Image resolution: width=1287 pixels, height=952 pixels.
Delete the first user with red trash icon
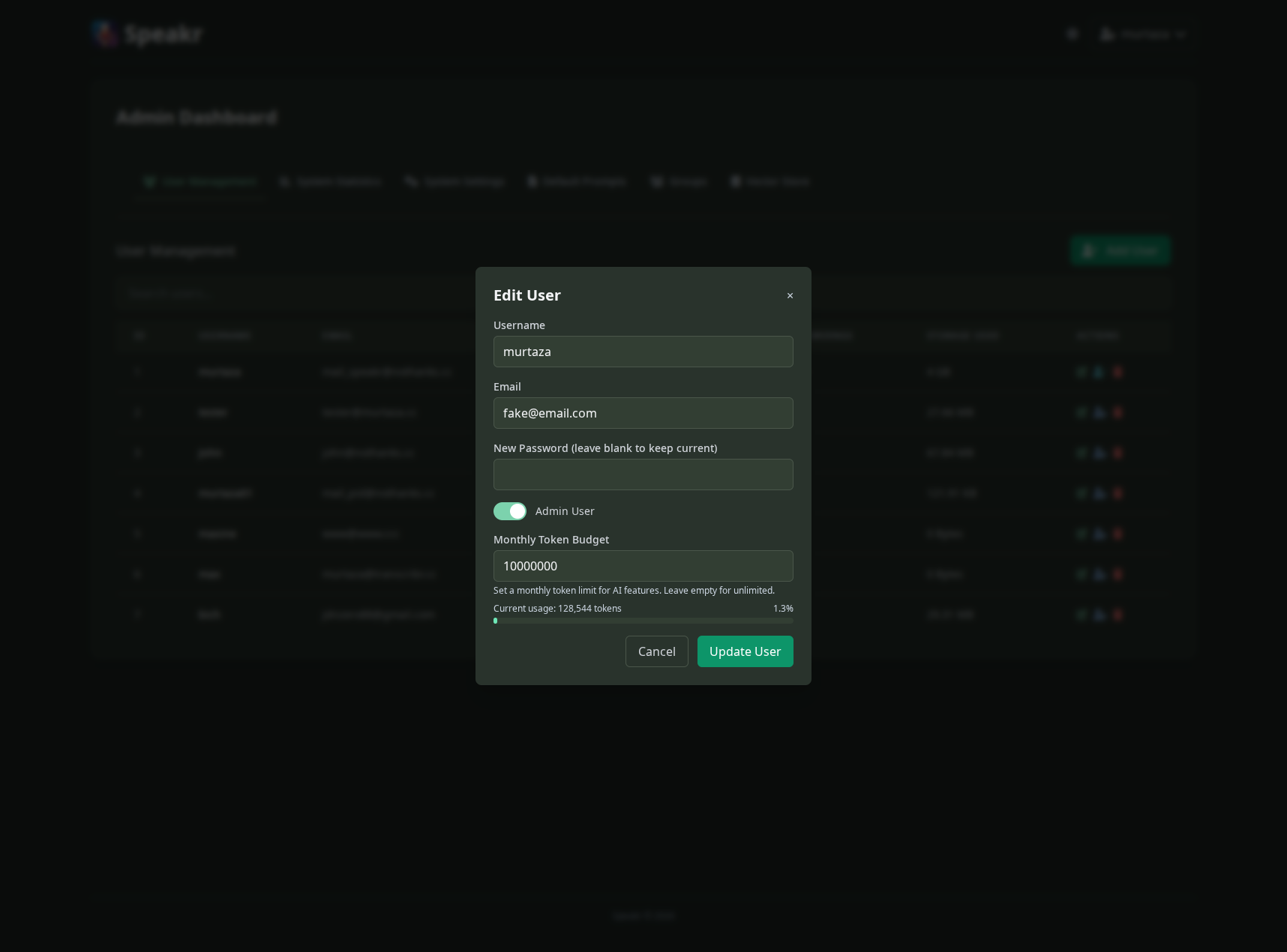tap(1118, 372)
